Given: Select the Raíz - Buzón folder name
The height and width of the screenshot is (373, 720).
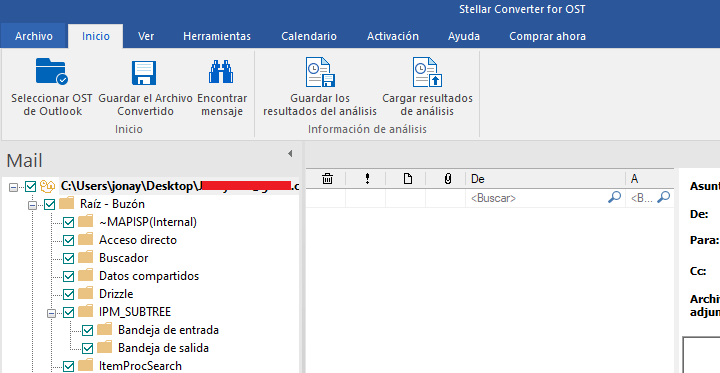Looking at the screenshot, I should [112, 203].
